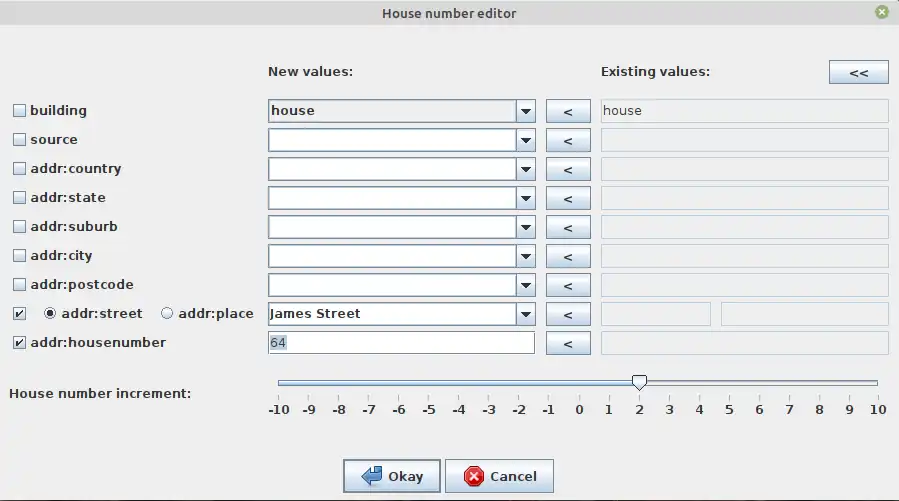Copy existing addr:postcode value with < button

coord(568,285)
